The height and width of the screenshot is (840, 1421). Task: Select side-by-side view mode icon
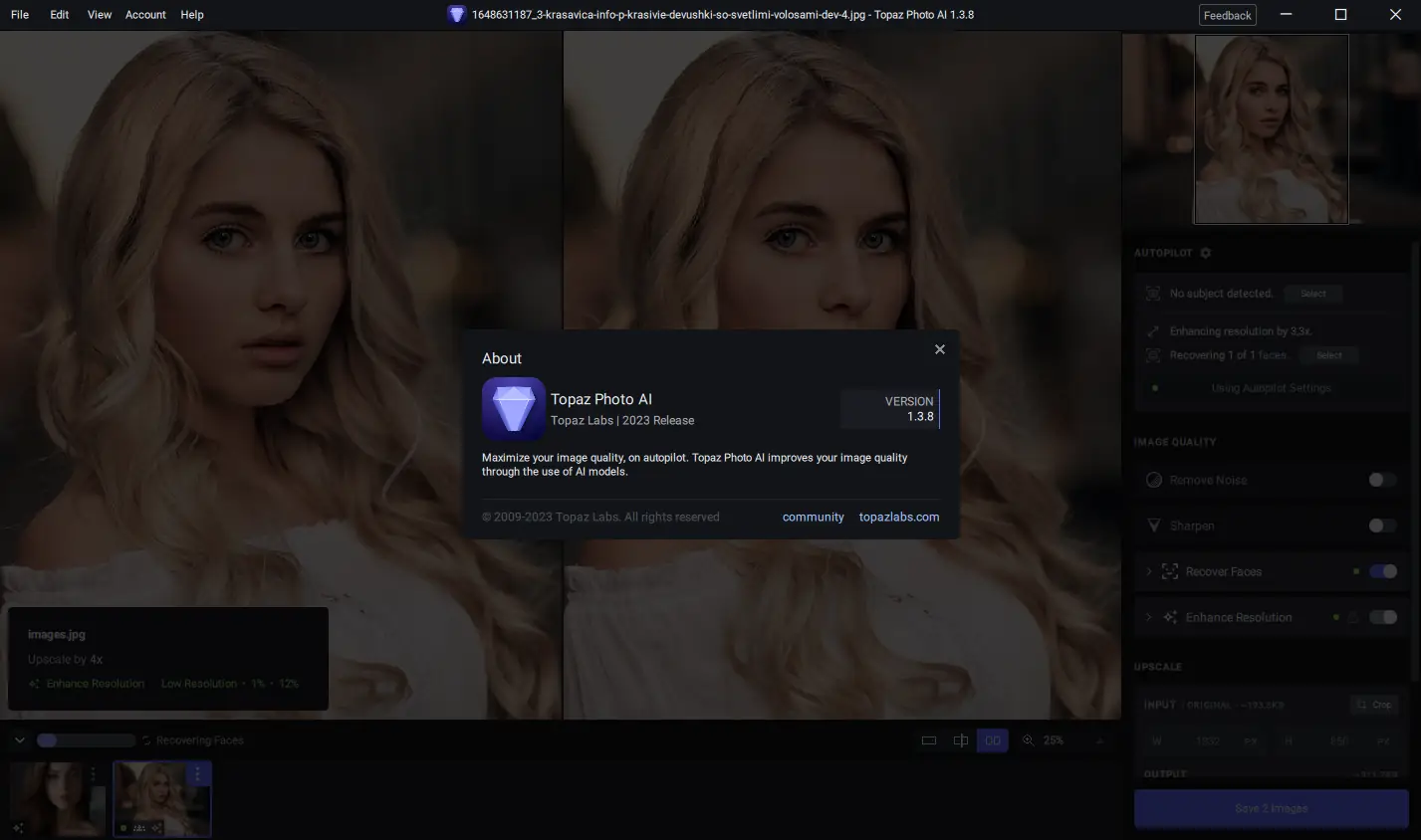click(x=993, y=740)
